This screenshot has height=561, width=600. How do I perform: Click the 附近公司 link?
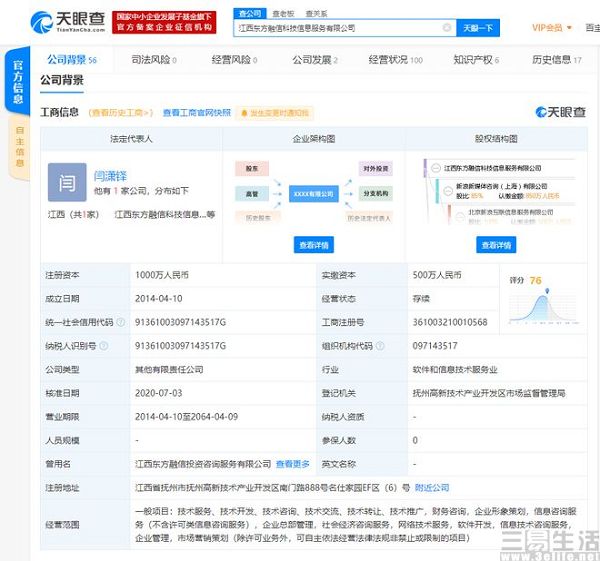pos(432,488)
